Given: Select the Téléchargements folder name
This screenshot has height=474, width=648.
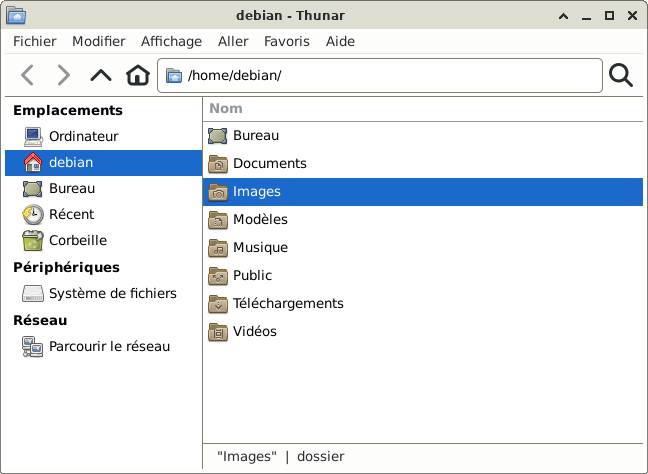Looking at the screenshot, I should coord(288,304).
